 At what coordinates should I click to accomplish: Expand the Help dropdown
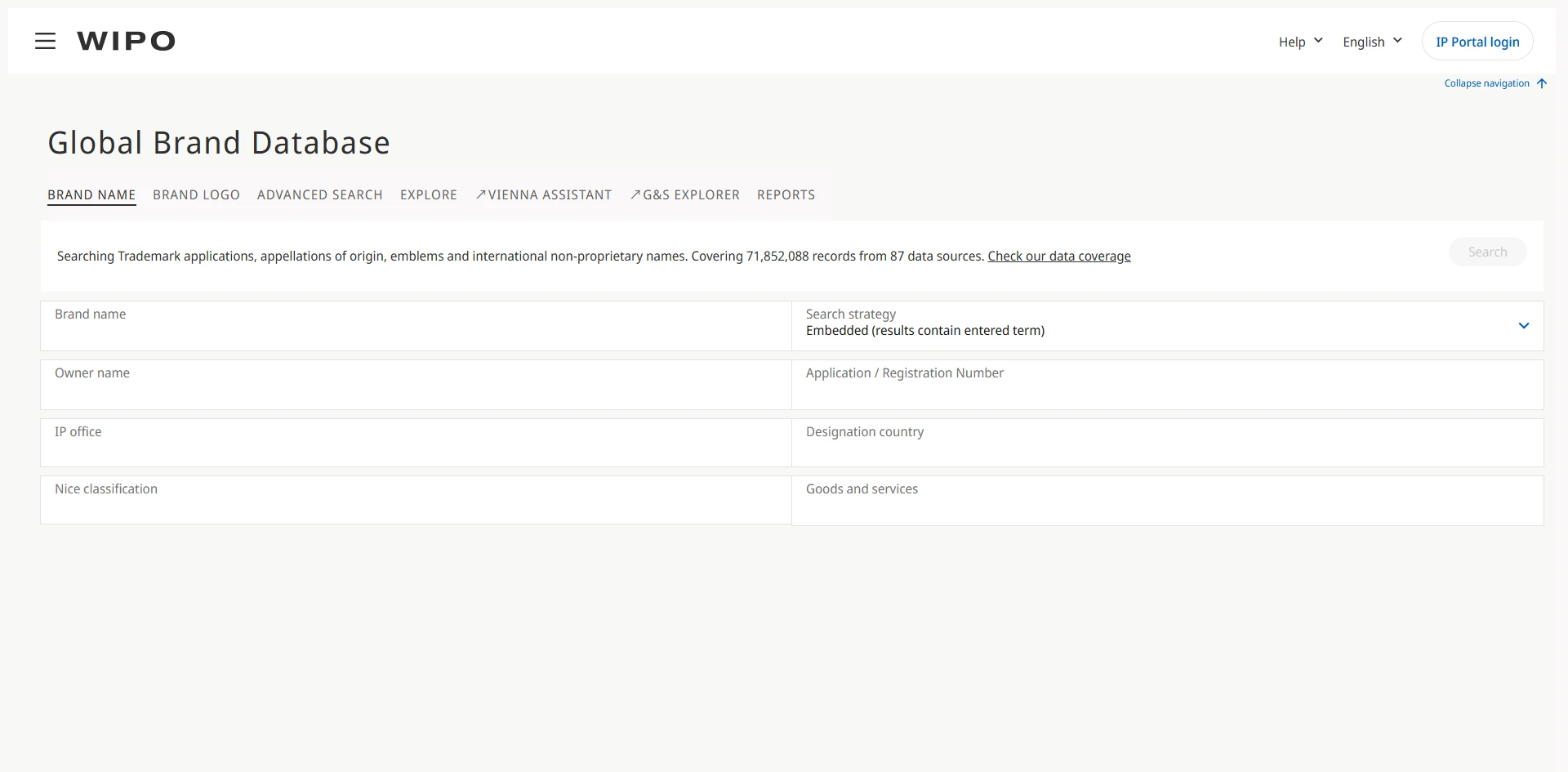pyautogui.click(x=1299, y=42)
